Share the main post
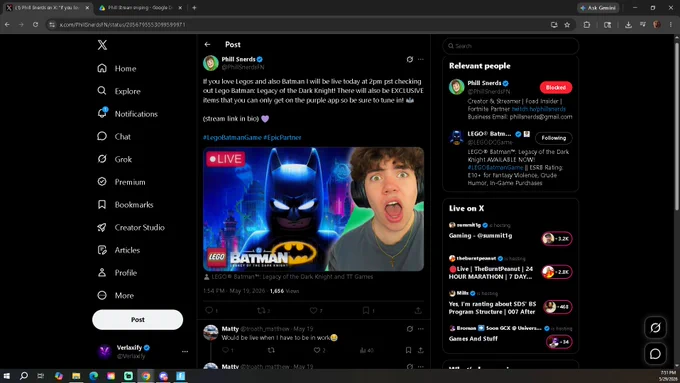 point(418,310)
